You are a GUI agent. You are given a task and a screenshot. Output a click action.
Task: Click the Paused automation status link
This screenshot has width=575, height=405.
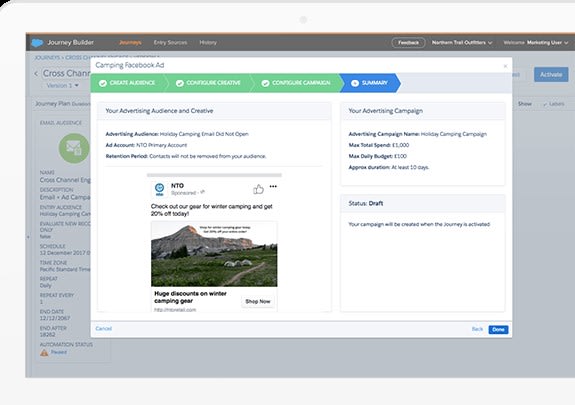[59, 352]
